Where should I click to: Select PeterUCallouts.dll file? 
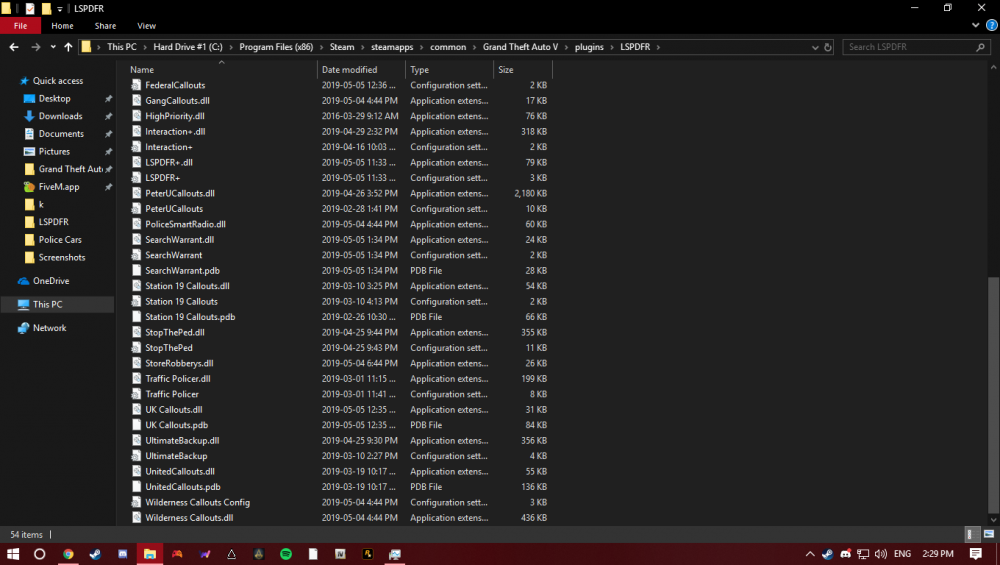pyautogui.click(x=180, y=193)
